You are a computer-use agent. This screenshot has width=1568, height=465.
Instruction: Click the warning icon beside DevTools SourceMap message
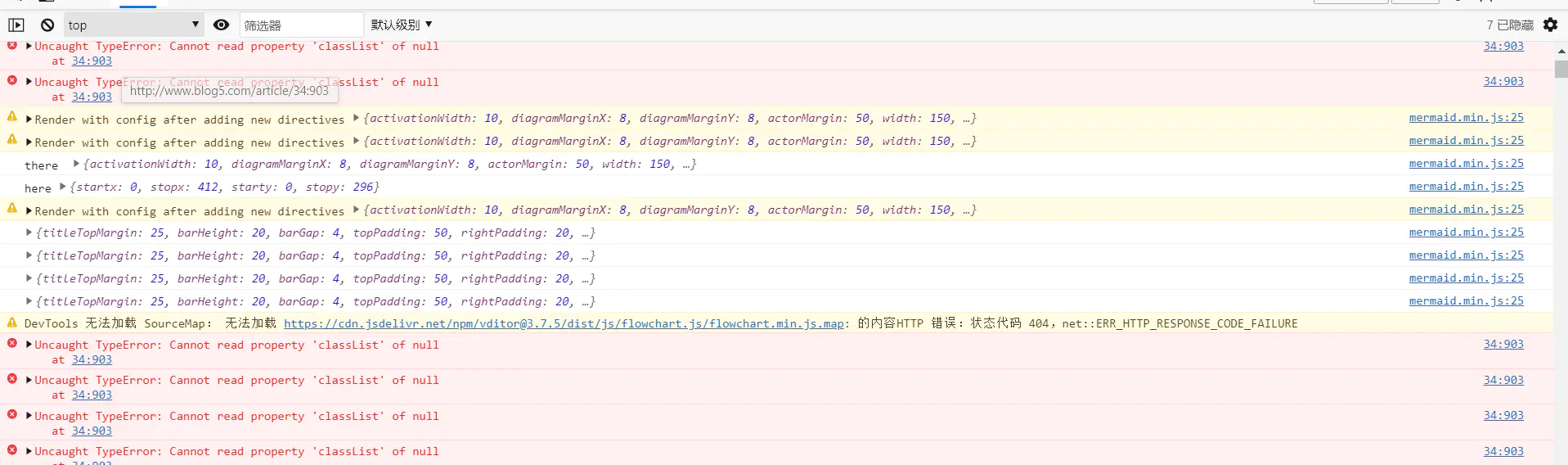point(12,323)
